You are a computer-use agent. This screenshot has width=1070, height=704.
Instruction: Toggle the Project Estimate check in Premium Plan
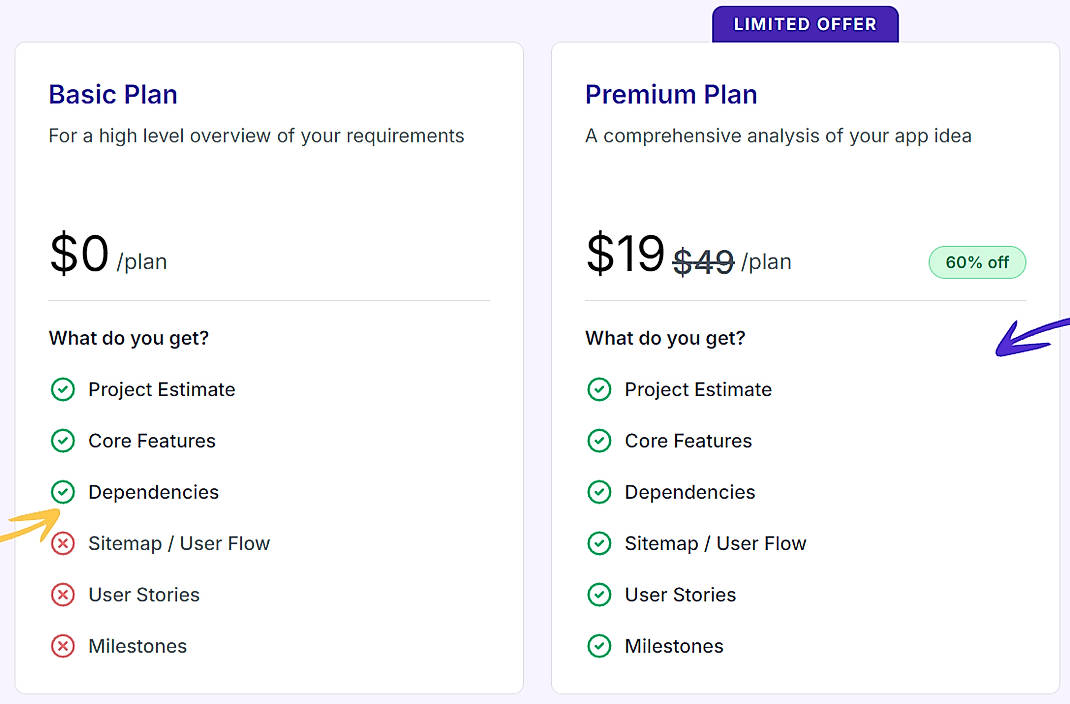599,389
